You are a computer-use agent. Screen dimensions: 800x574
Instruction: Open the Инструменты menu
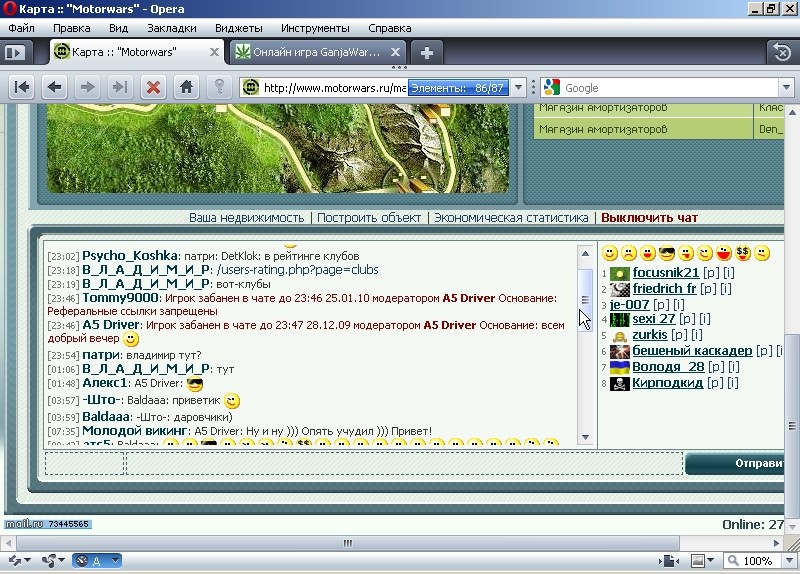(x=315, y=28)
